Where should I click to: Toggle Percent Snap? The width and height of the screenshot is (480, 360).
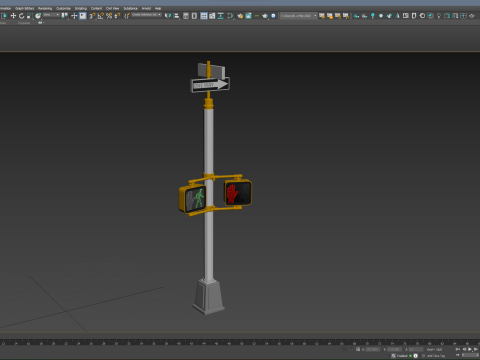click(x=109, y=16)
